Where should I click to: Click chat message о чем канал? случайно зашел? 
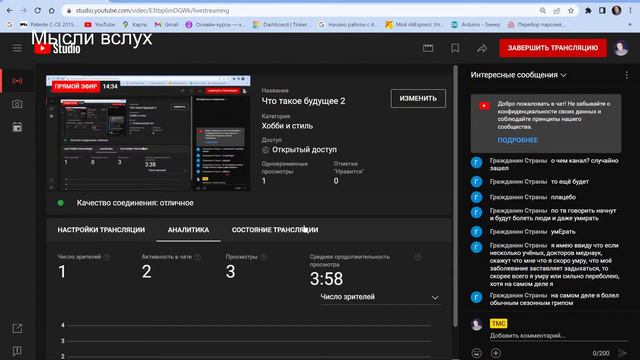[554, 164]
